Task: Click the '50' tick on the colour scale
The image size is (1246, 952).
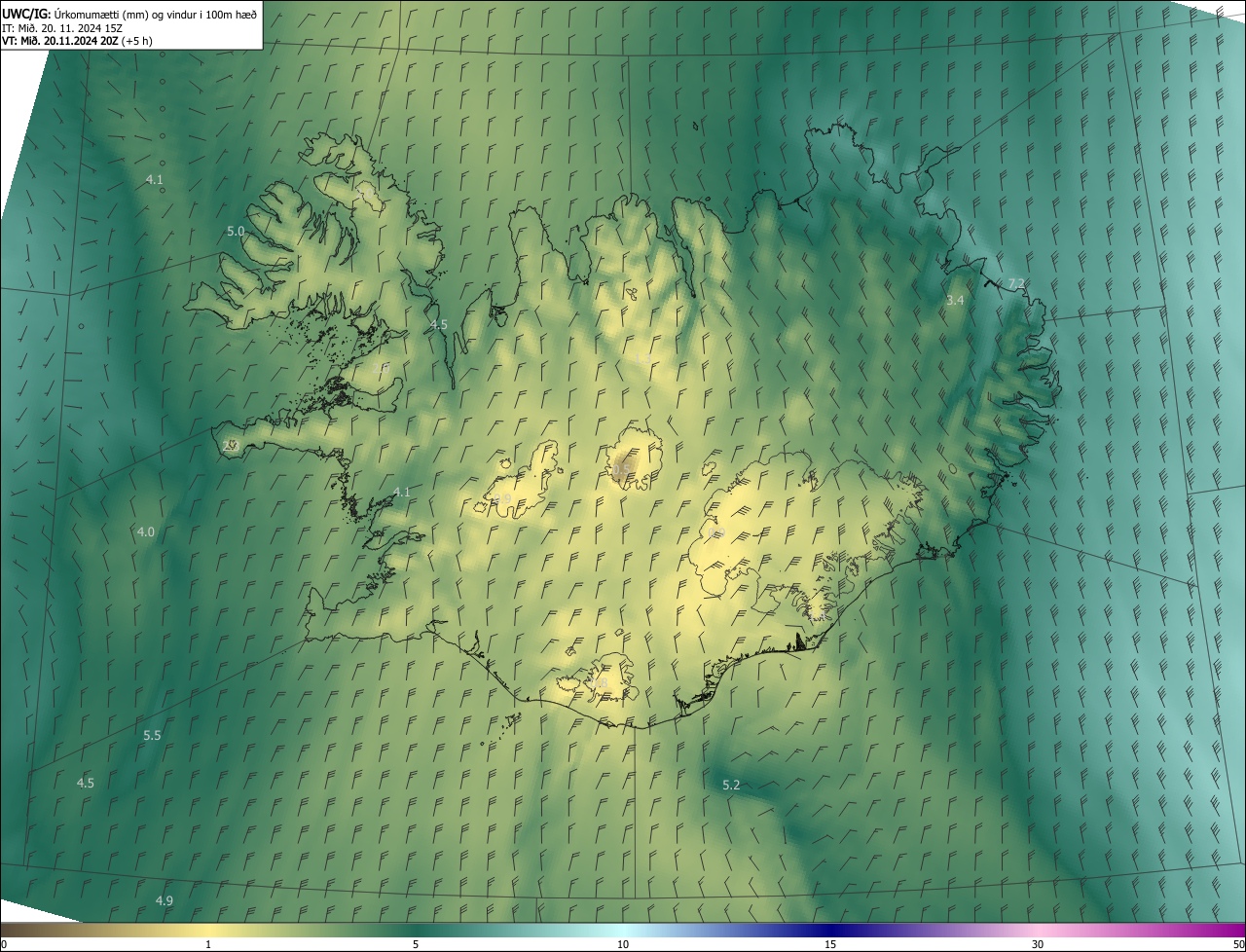Action: [x=1238, y=944]
